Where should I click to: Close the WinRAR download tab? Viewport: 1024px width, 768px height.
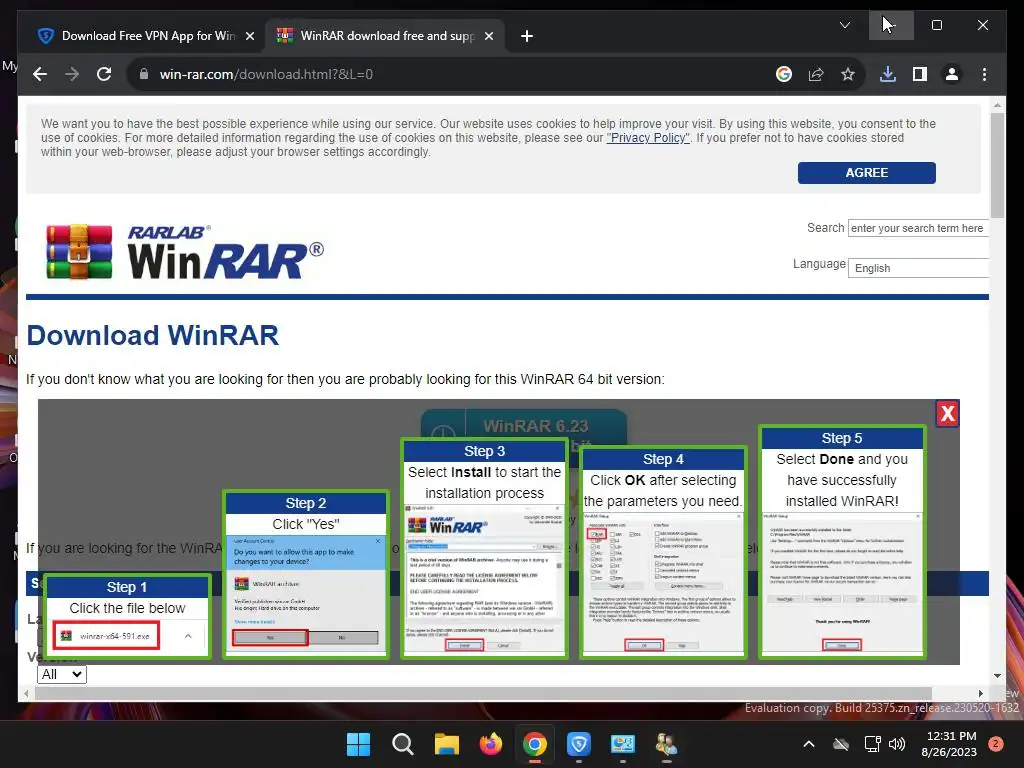488,36
